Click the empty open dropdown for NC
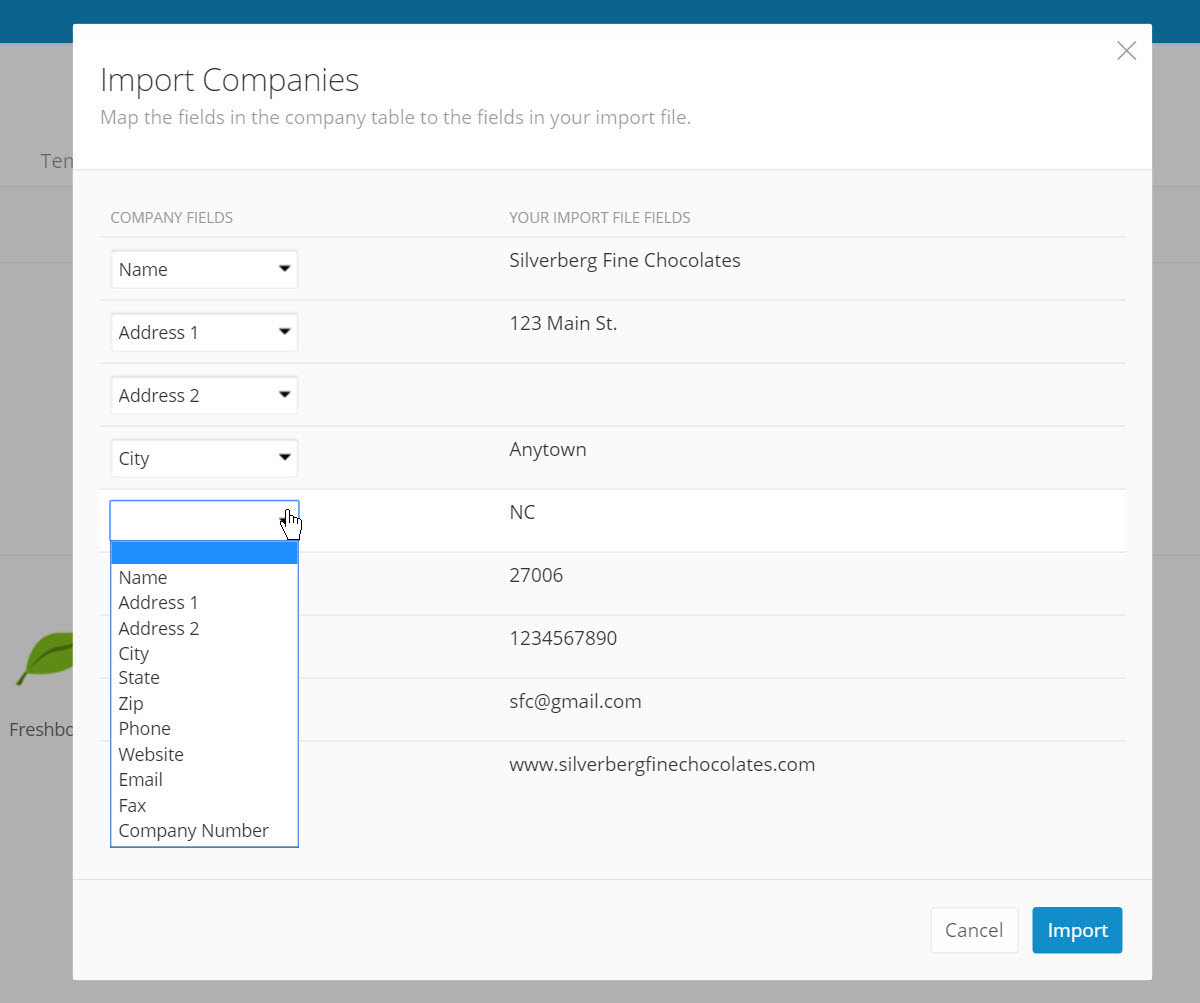 (x=204, y=520)
